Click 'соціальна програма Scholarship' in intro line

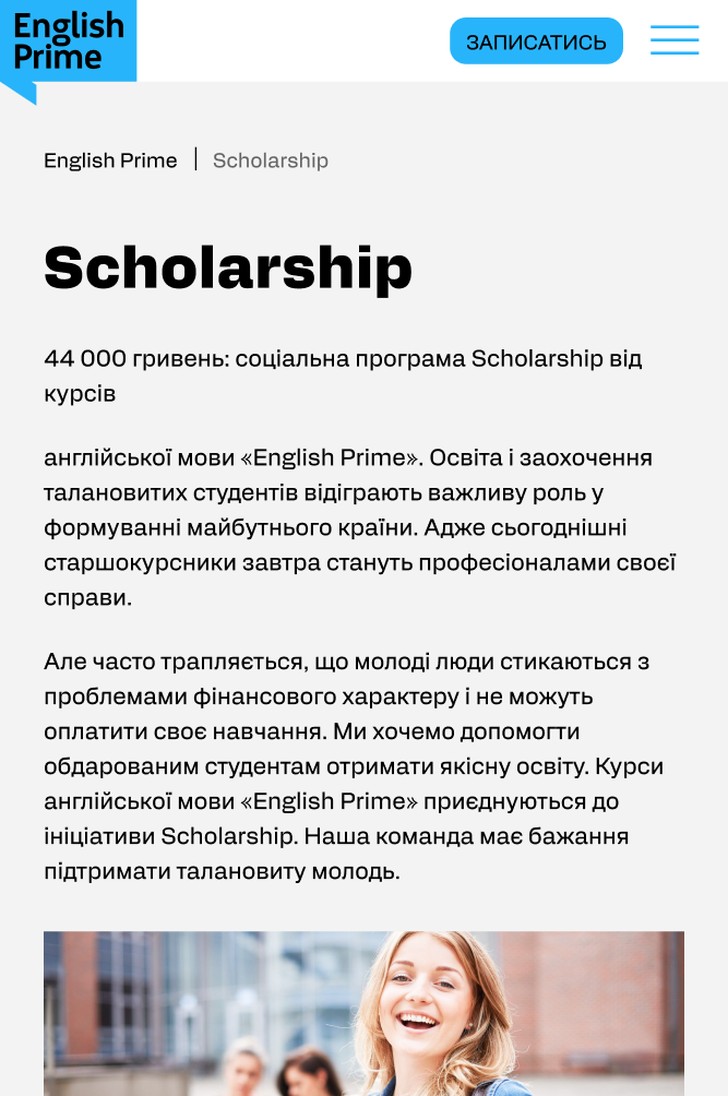click(x=418, y=359)
